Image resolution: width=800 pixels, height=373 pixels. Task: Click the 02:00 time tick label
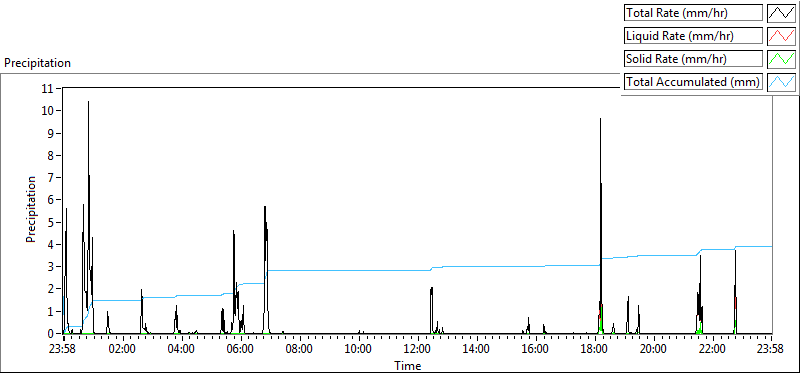[122, 350]
